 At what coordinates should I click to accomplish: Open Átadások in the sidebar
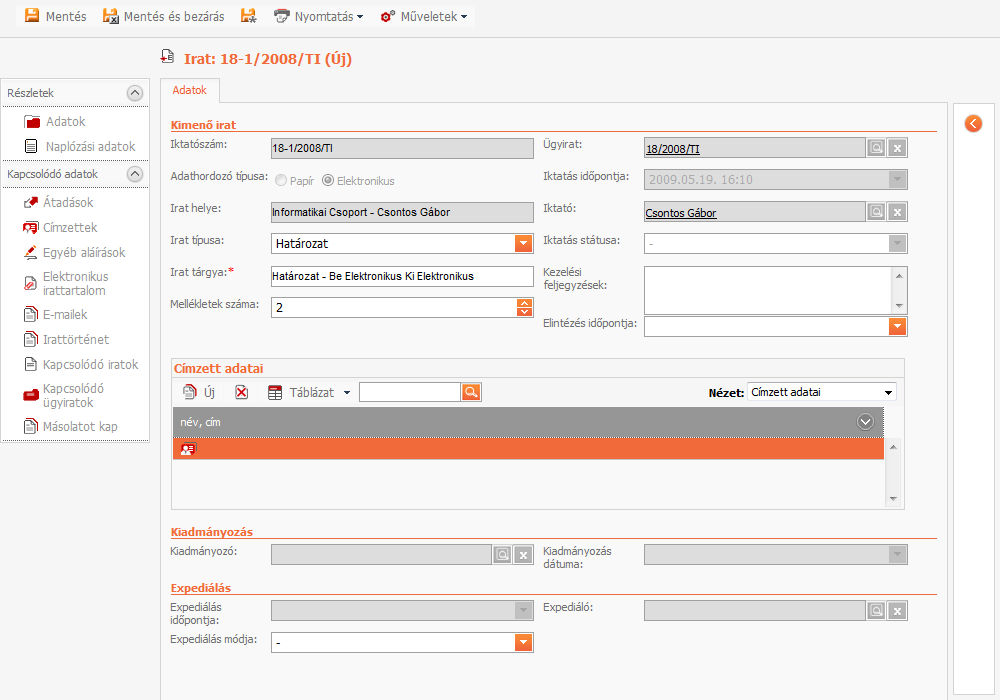(x=59, y=202)
